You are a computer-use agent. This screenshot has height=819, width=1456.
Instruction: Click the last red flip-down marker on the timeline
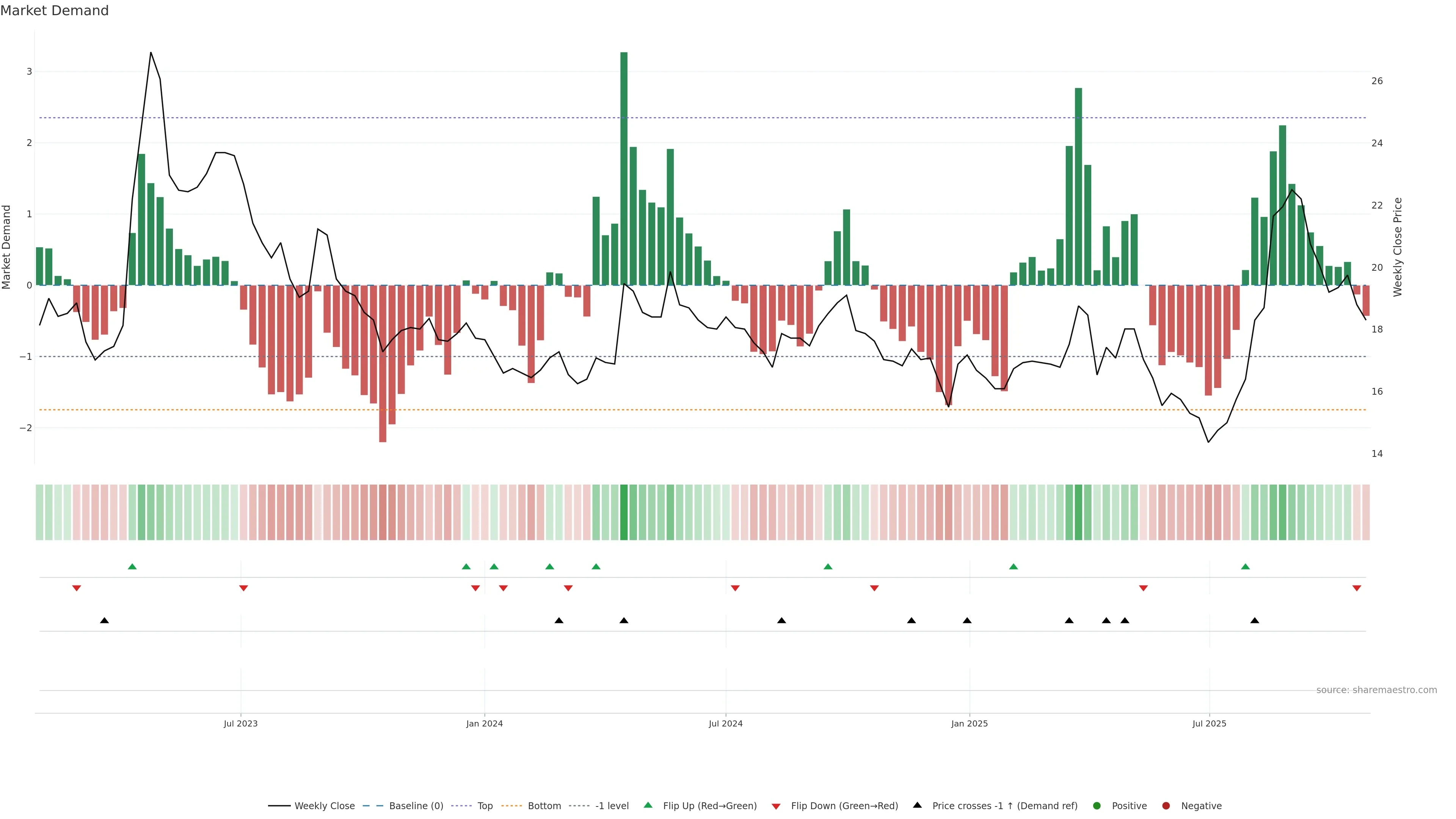point(1357,588)
